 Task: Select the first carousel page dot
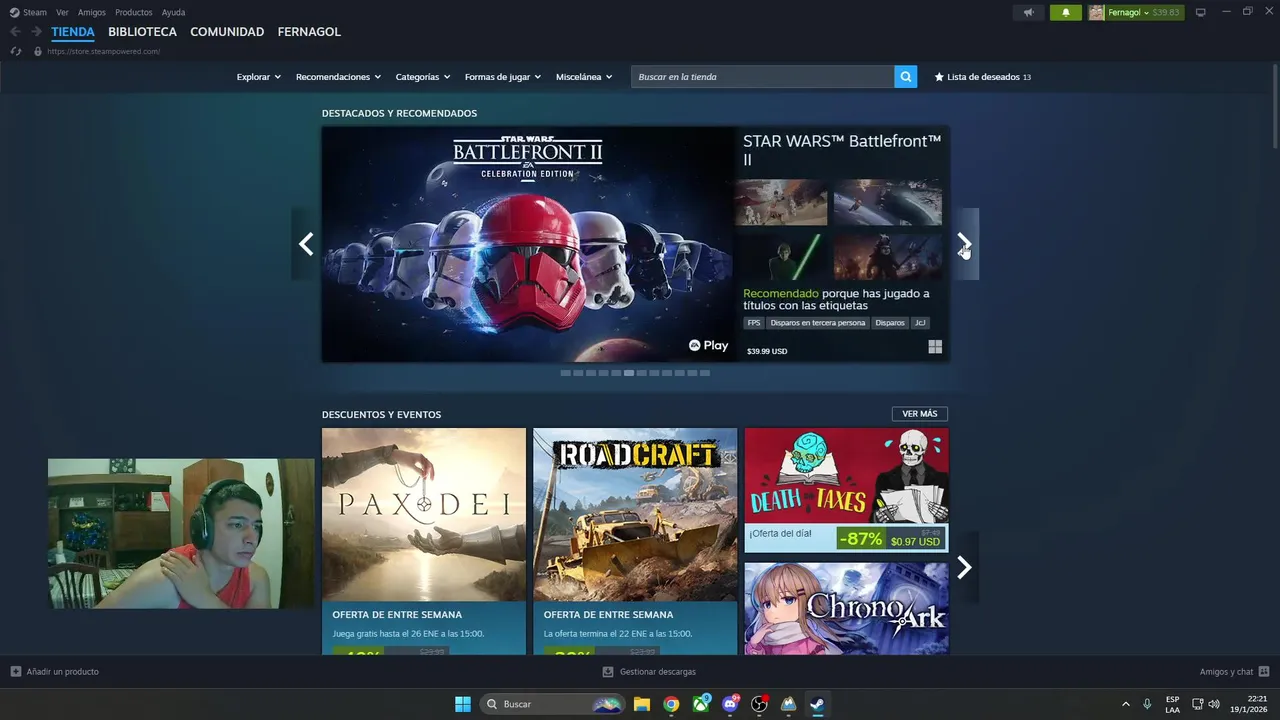[x=565, y=373]
